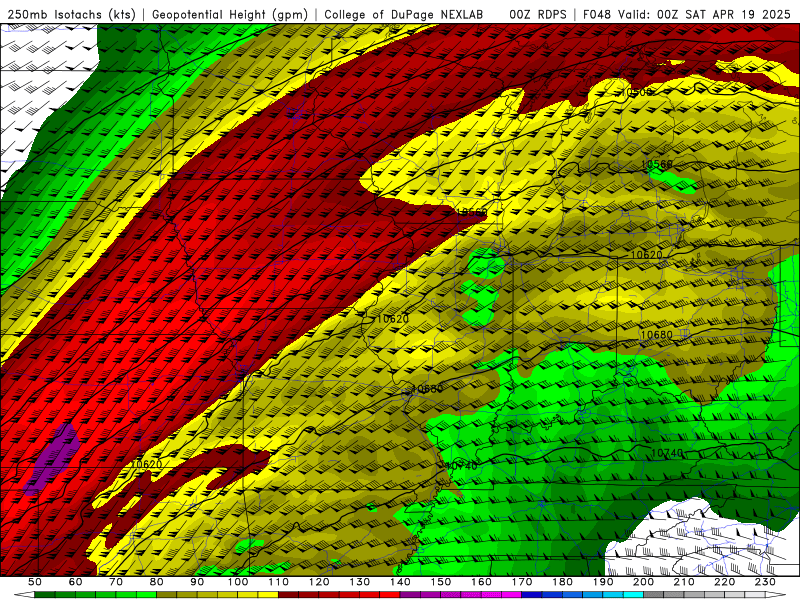Click the 'F048' forecast hour text
800x600 pixels.
pos(596,15)
